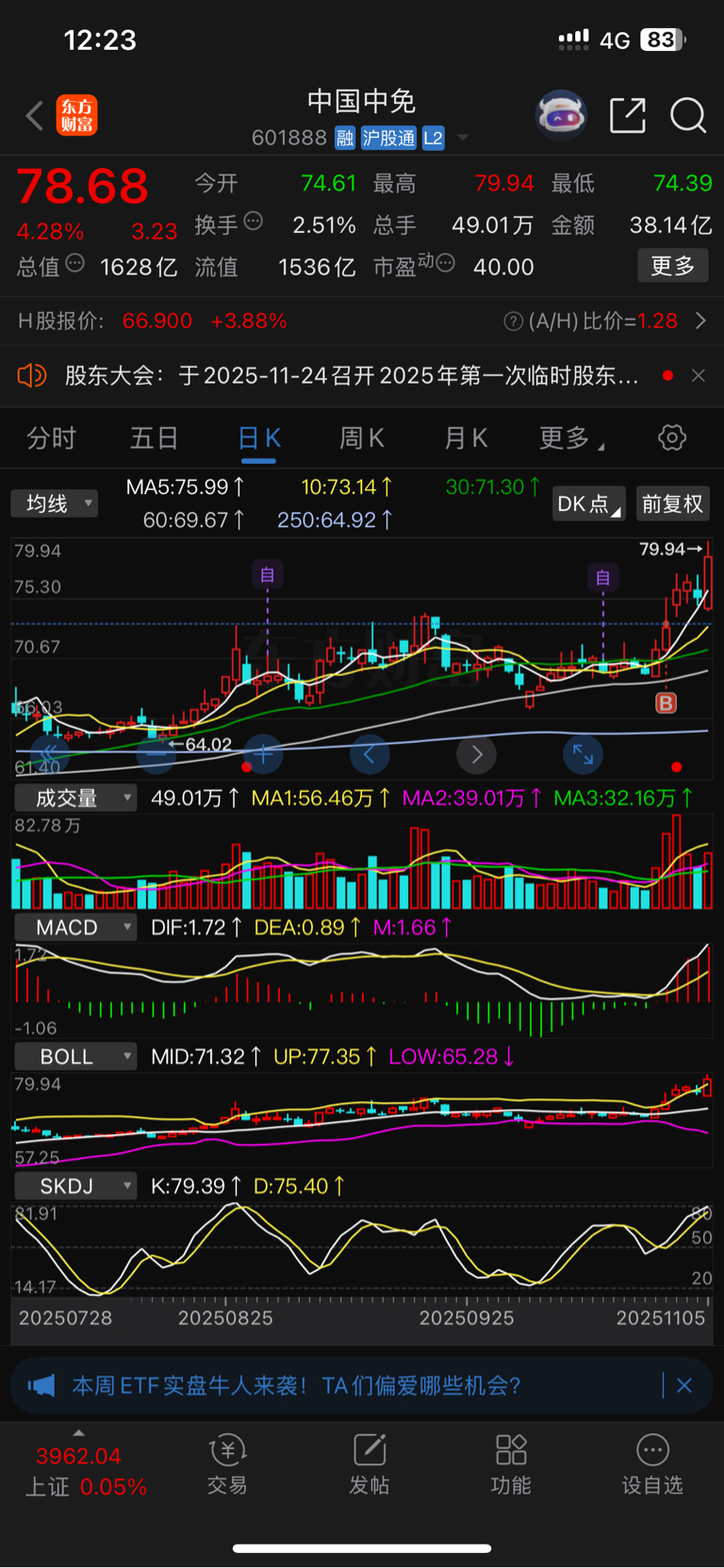Tap the left 自 marker on chart
This screenshot has height=1568, width=724.
point(268,575)
